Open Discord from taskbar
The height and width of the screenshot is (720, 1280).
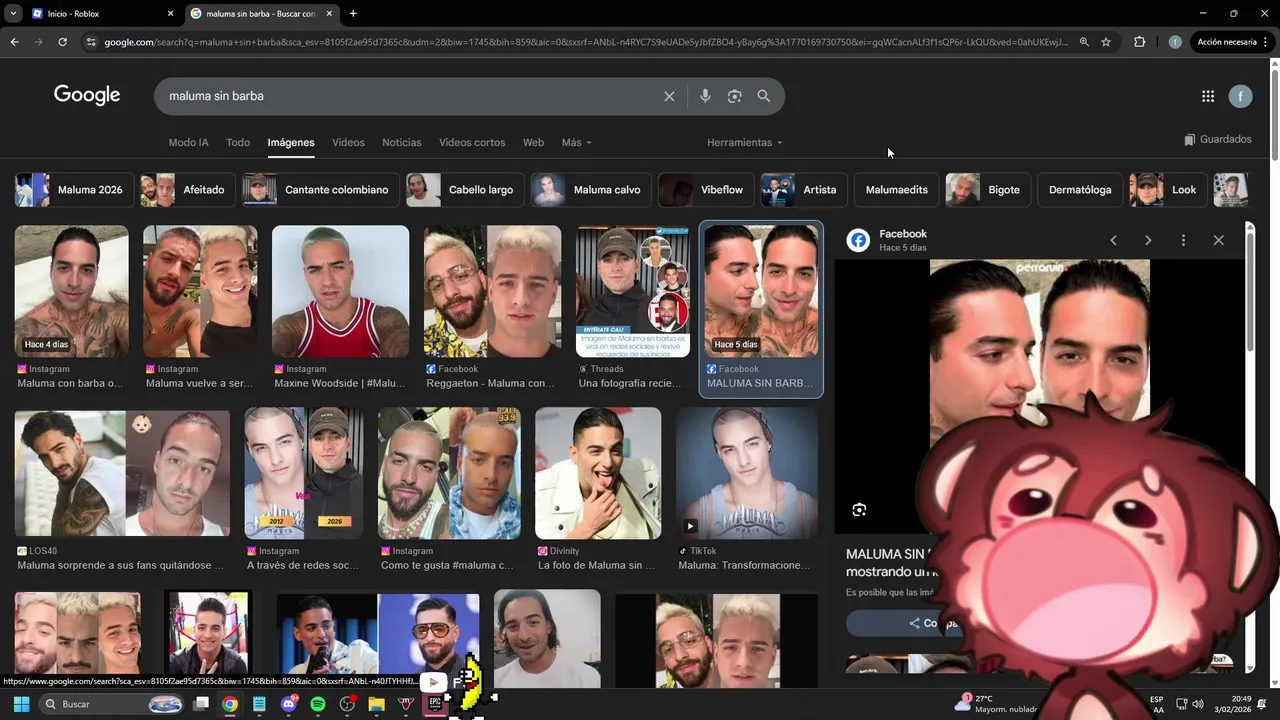pos(289,704)
